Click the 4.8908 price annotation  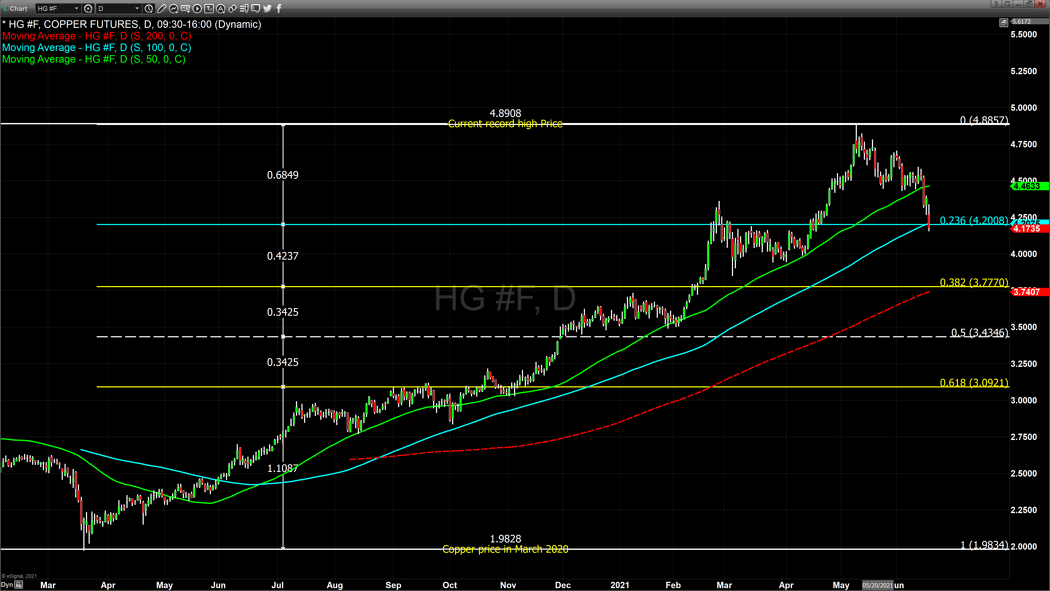(505, 113)
